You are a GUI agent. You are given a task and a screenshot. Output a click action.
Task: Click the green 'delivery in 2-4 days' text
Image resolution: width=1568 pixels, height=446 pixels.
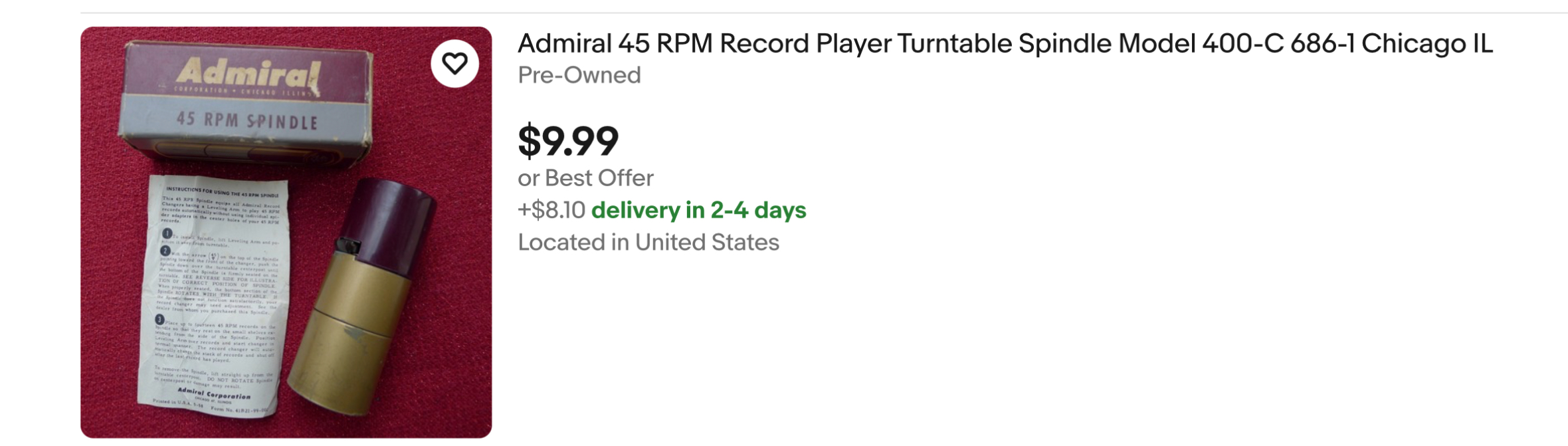[698, 210]
